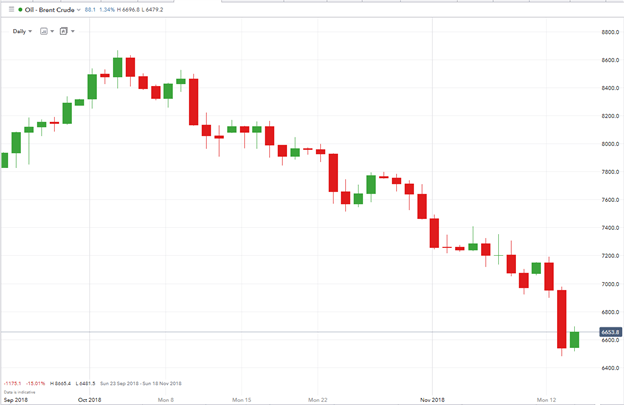Click the 6653.8 current price tag
The height and width of the screenshot is (405, 624).
[610, 332]
